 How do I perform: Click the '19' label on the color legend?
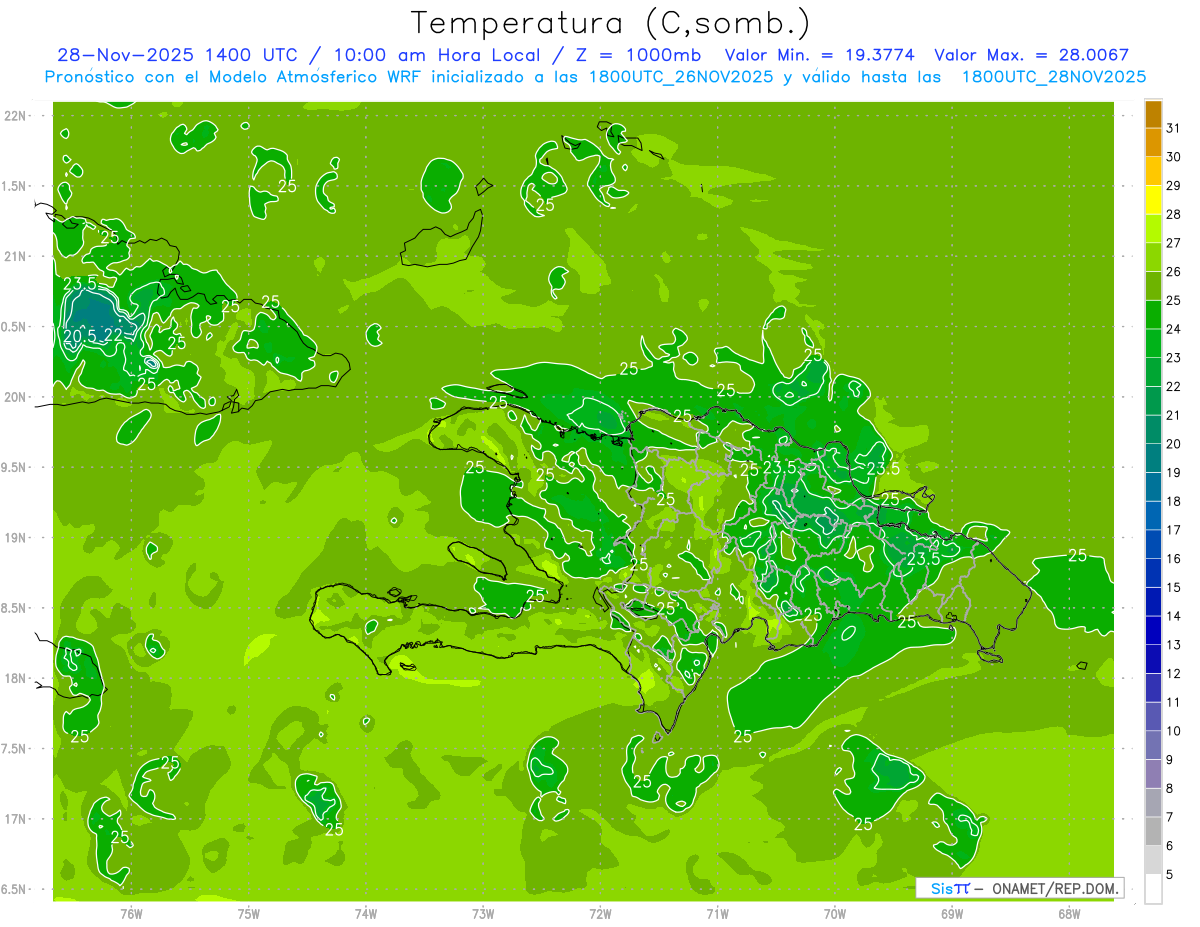(1174, 473)
